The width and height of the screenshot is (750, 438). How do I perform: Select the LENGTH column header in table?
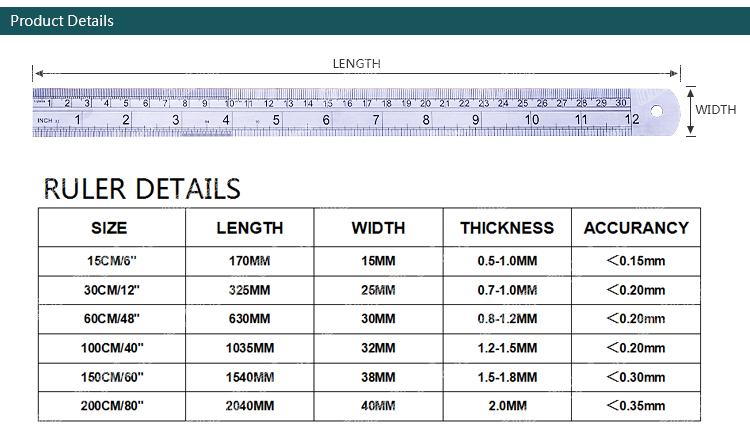coord(250,228)
